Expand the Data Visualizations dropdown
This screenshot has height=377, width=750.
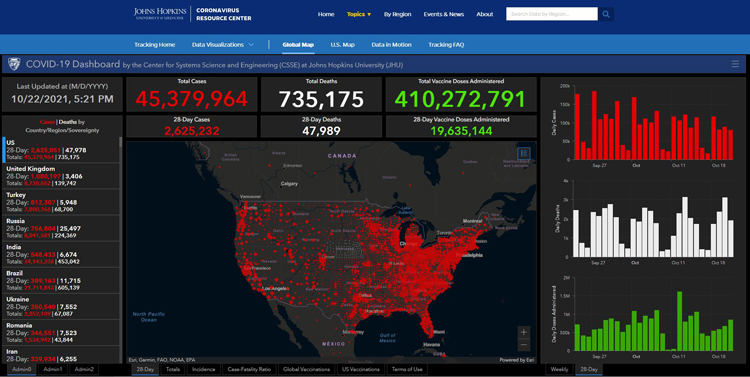[x=222, y=44]
